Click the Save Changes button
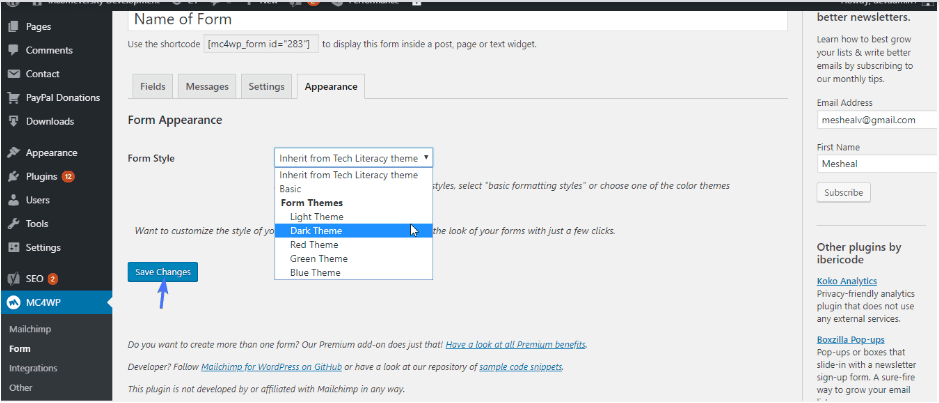The width and height of the screenshot is (939, 403). [x=163, y=272]
